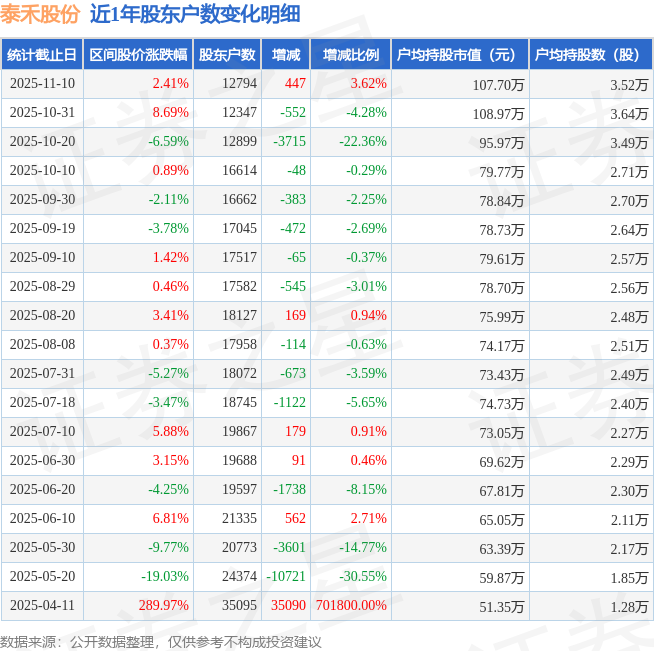Click the shareholder count 18127
Image resolution: width=654 pixels, height=651 pixels.
coord(239,315)
